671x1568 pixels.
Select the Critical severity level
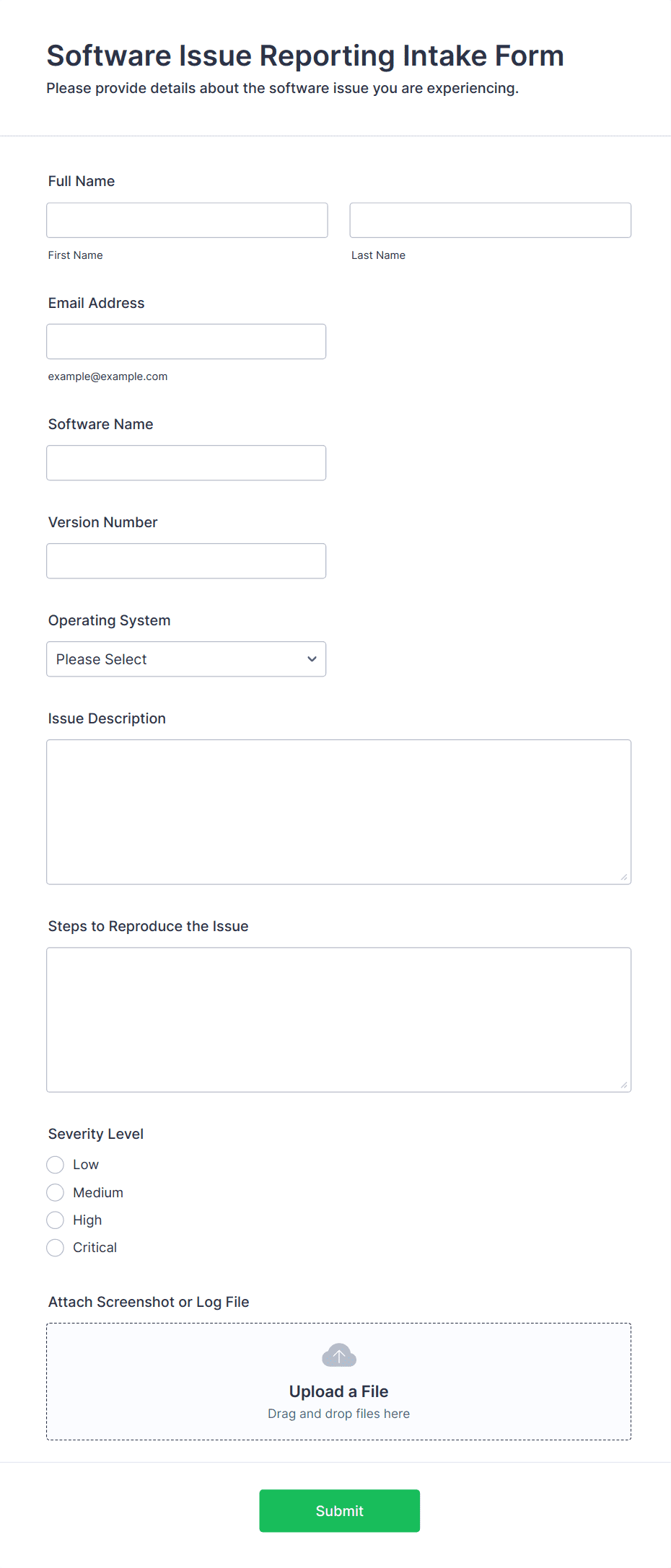click(x=55, y=1247)
